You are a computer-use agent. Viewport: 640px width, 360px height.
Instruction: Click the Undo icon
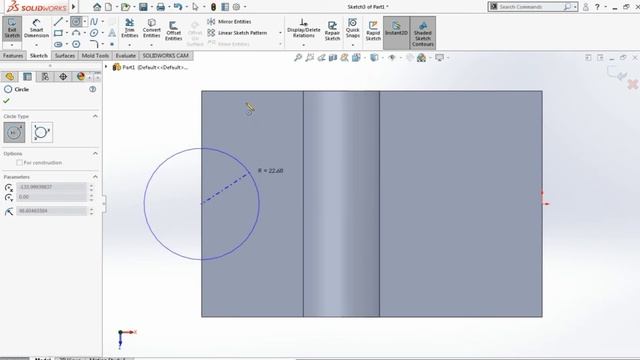(x=178, y=7)
